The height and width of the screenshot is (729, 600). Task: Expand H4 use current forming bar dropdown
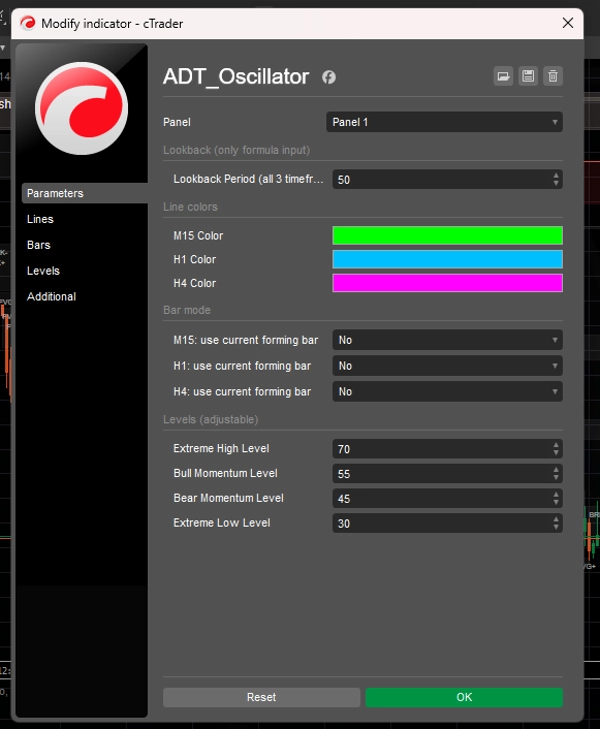(x=448, y=391)
